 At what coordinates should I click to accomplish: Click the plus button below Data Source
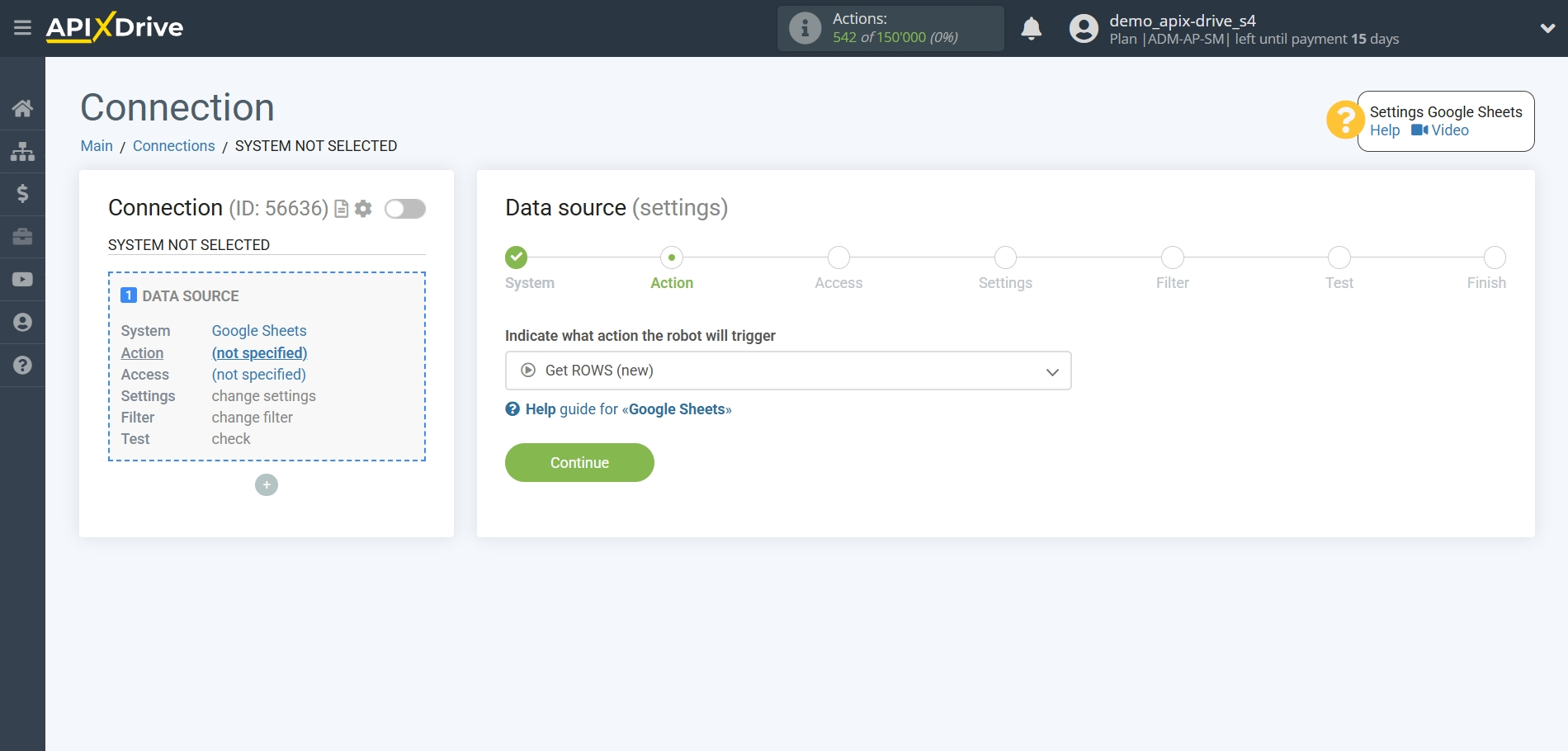coord(266,484)
